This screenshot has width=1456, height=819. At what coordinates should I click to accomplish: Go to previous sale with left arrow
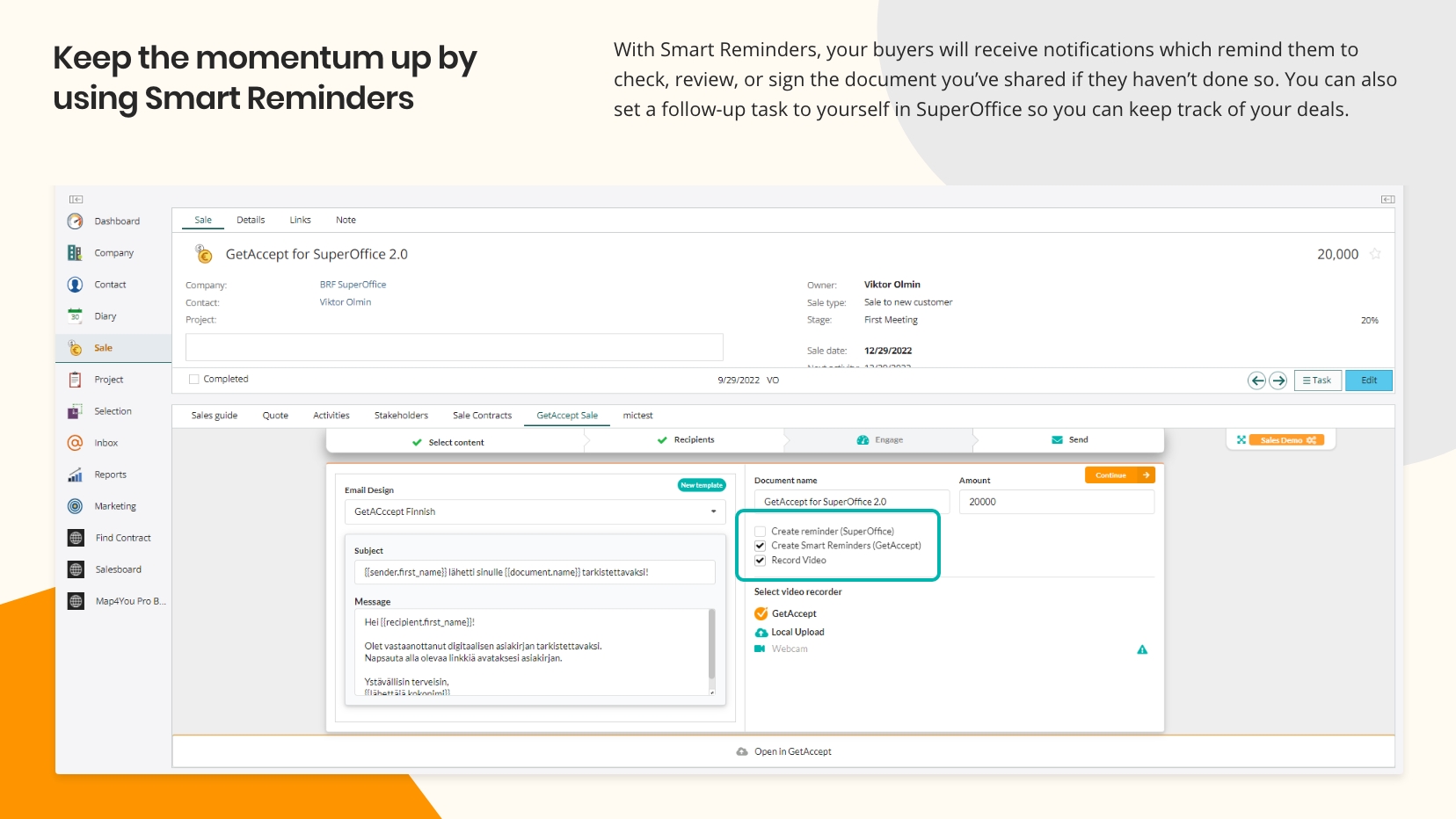(x=1257, y=381)
